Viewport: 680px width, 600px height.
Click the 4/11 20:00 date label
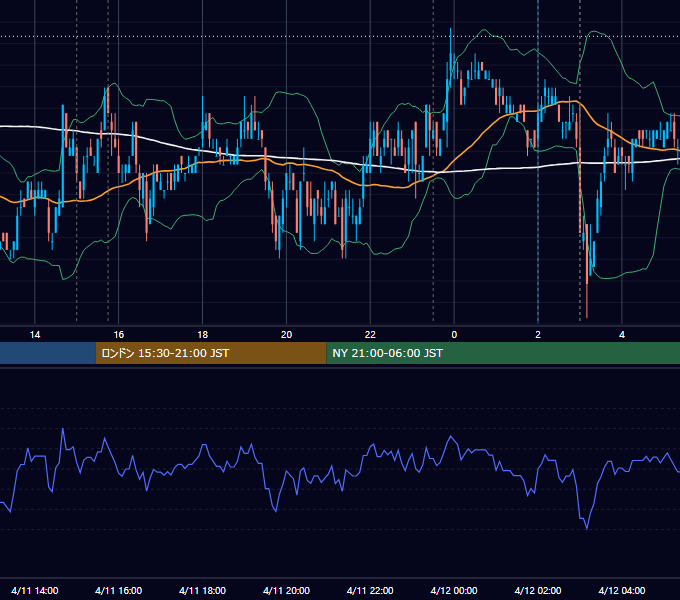[x=286, y=590]
